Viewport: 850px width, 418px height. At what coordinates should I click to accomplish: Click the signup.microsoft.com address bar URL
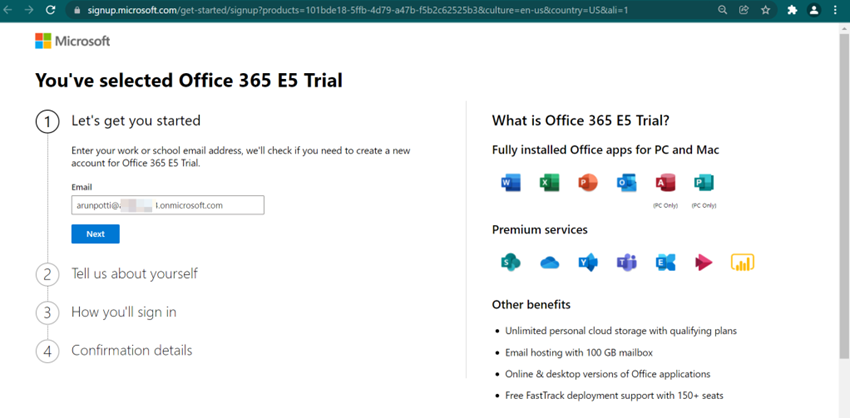[358, 10]
